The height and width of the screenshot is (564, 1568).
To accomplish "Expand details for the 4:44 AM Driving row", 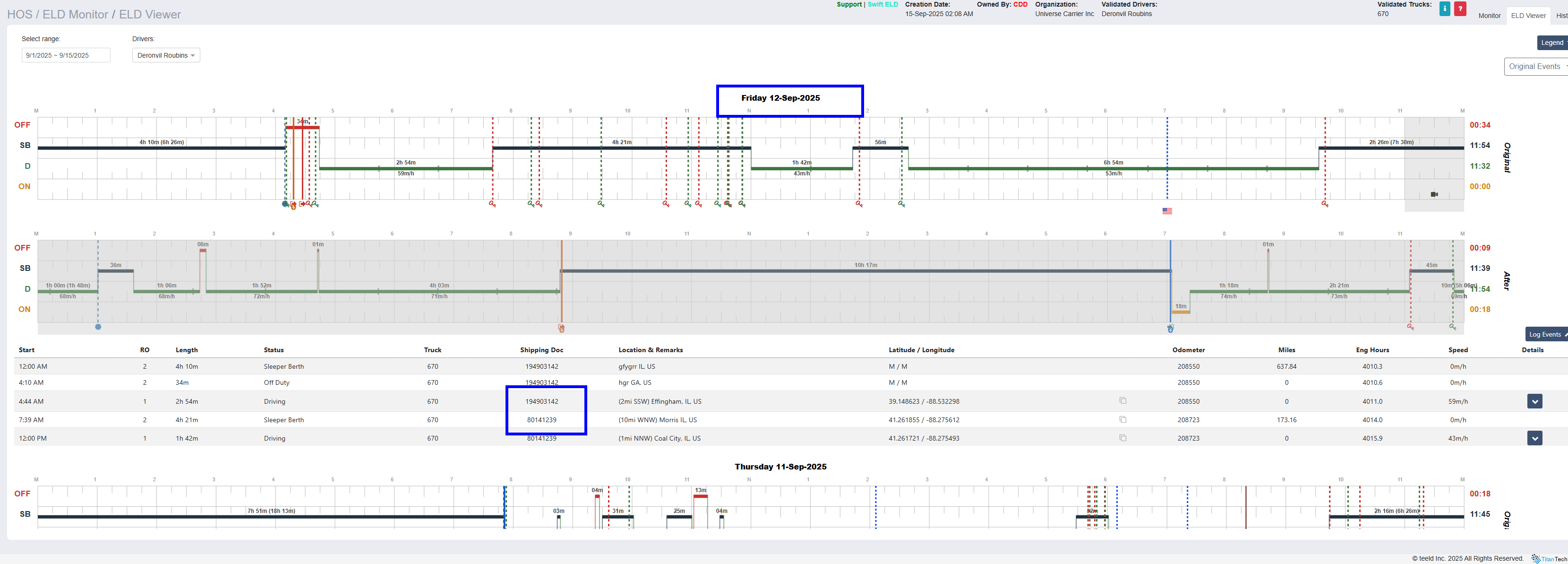I will 1534,401.
